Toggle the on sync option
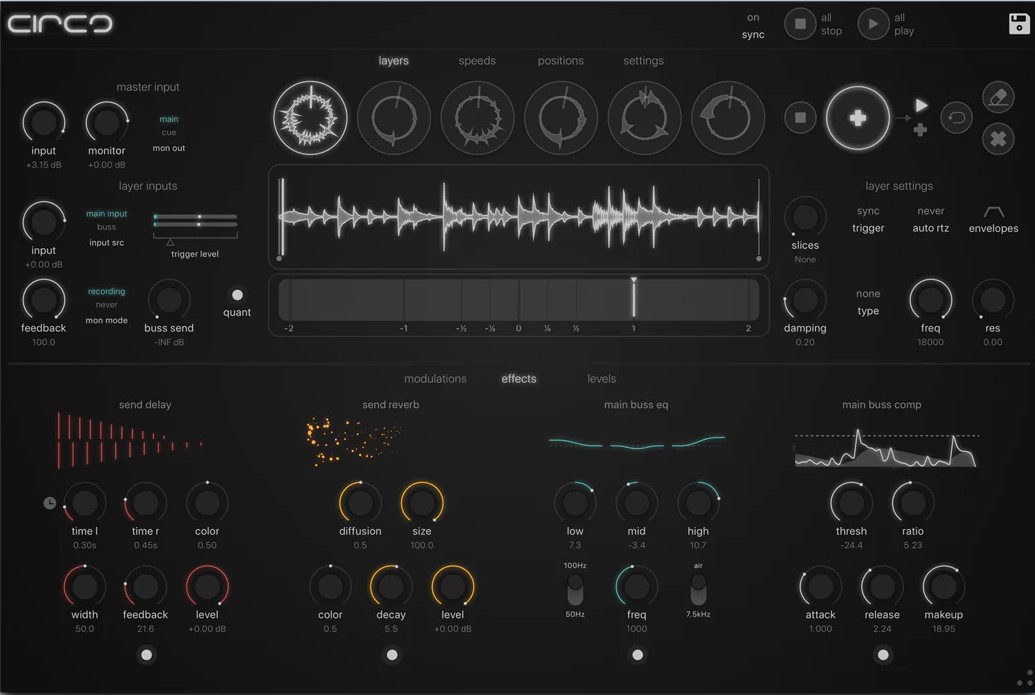 [x=753, y=26]
